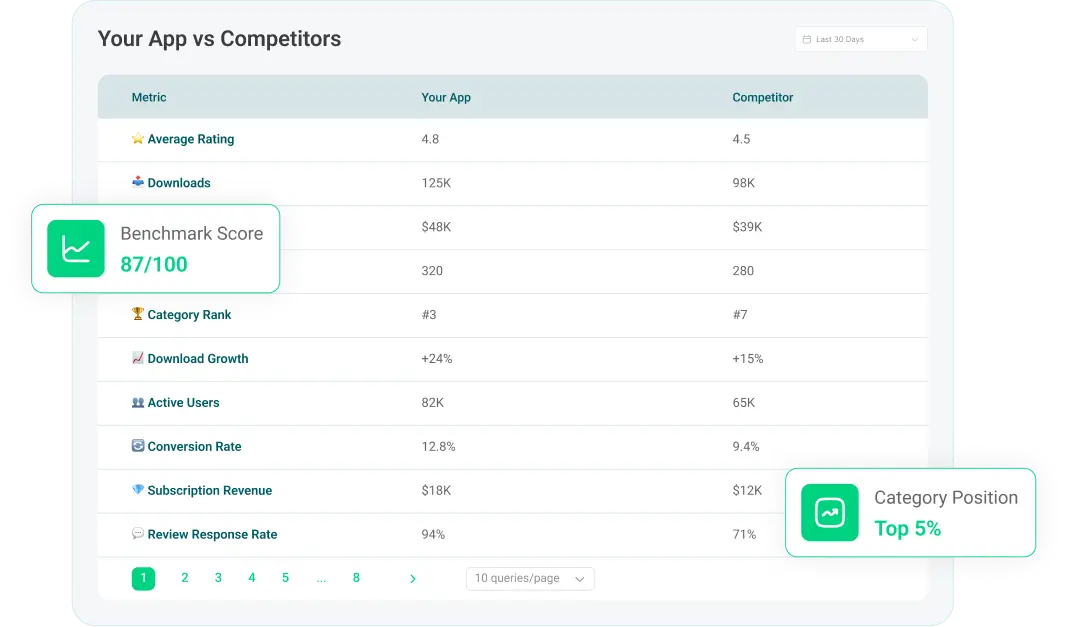Click the Metric column header

click(149, 97)
